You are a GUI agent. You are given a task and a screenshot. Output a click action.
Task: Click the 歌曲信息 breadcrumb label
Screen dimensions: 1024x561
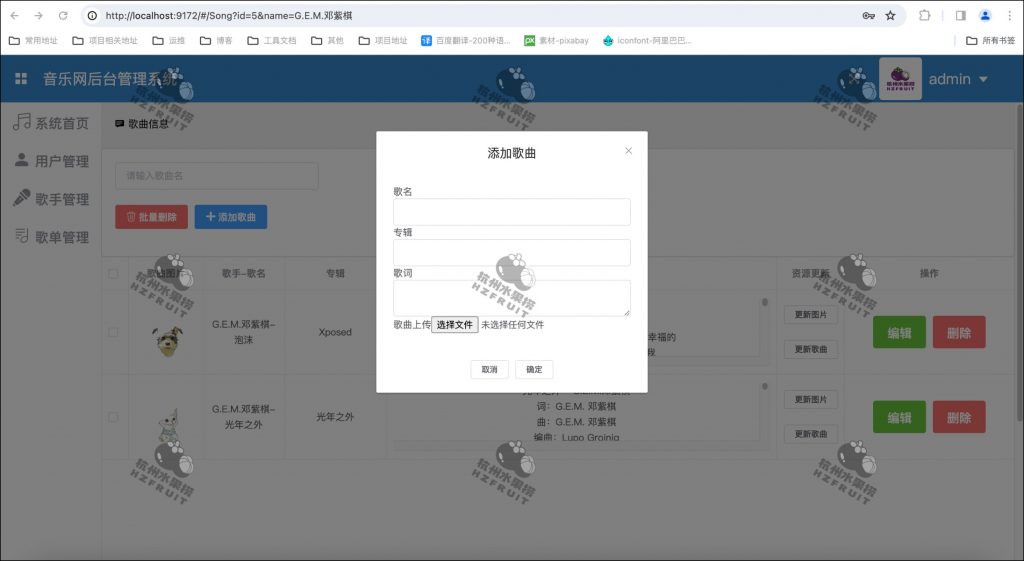point(148,123)
